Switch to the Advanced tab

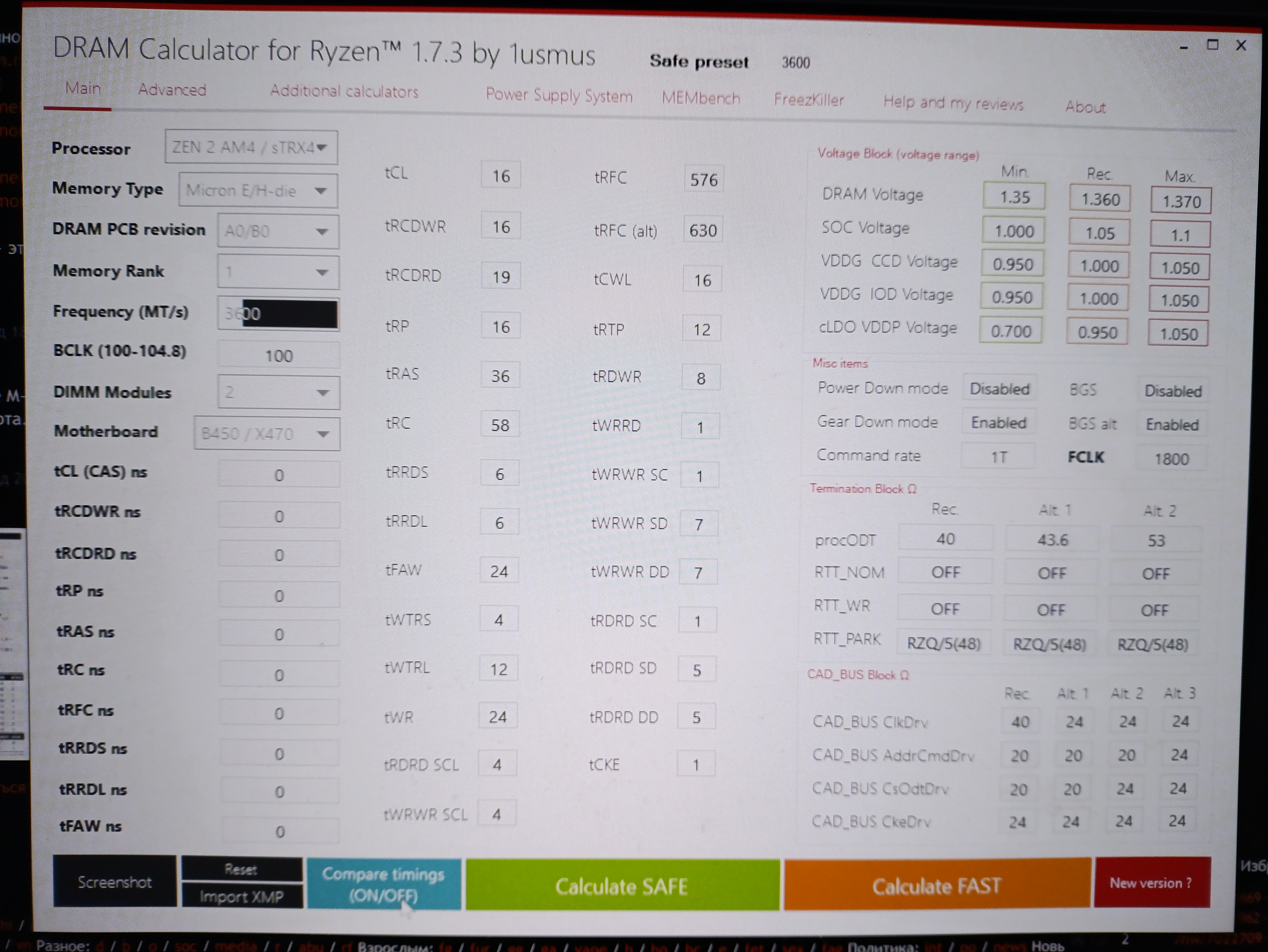pos(172,90)
